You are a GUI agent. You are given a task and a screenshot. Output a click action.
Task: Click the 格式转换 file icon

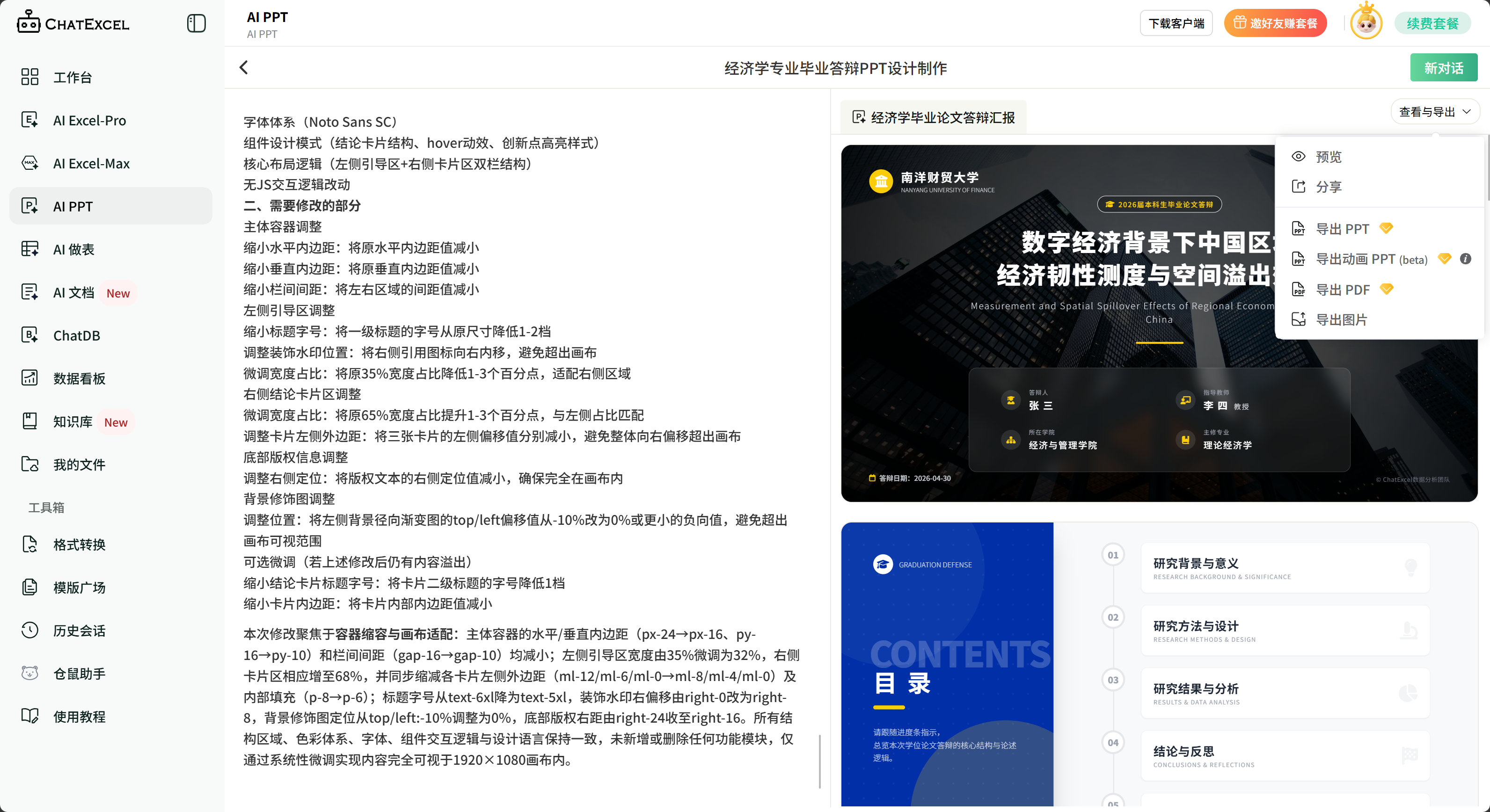coord(29,544)
